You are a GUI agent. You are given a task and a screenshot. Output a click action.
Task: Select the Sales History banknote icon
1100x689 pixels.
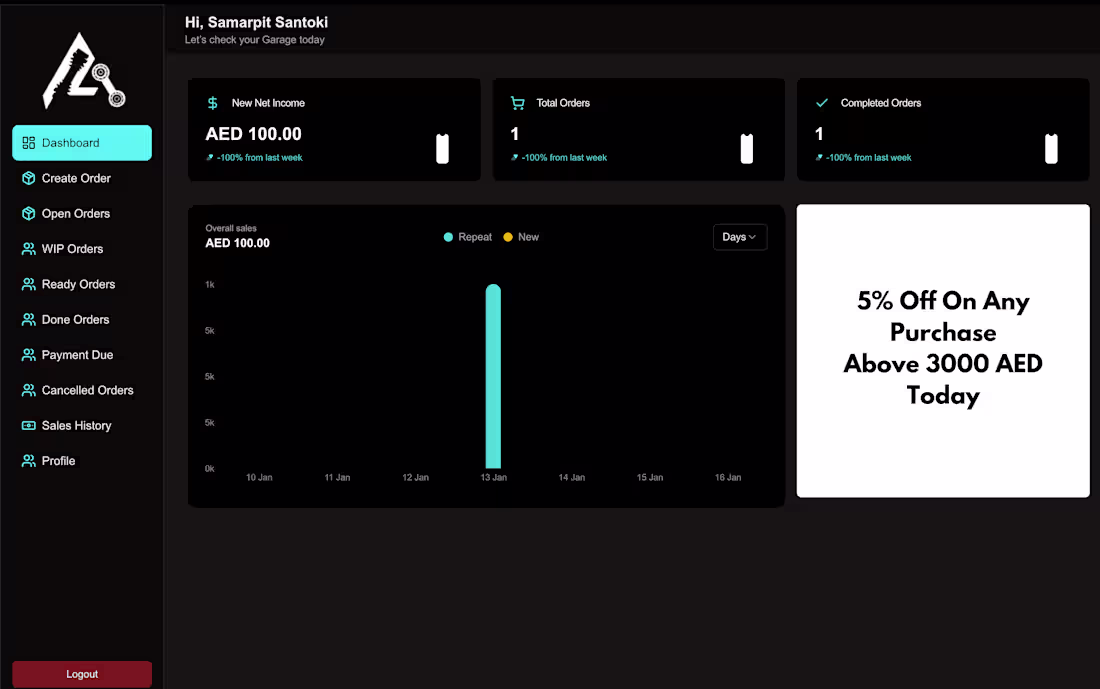point(27,425)
